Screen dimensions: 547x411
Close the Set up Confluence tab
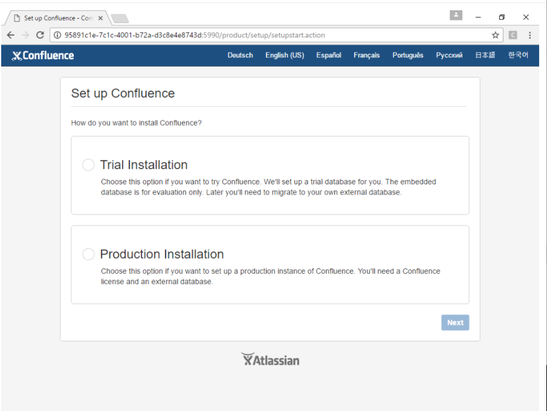100,18
